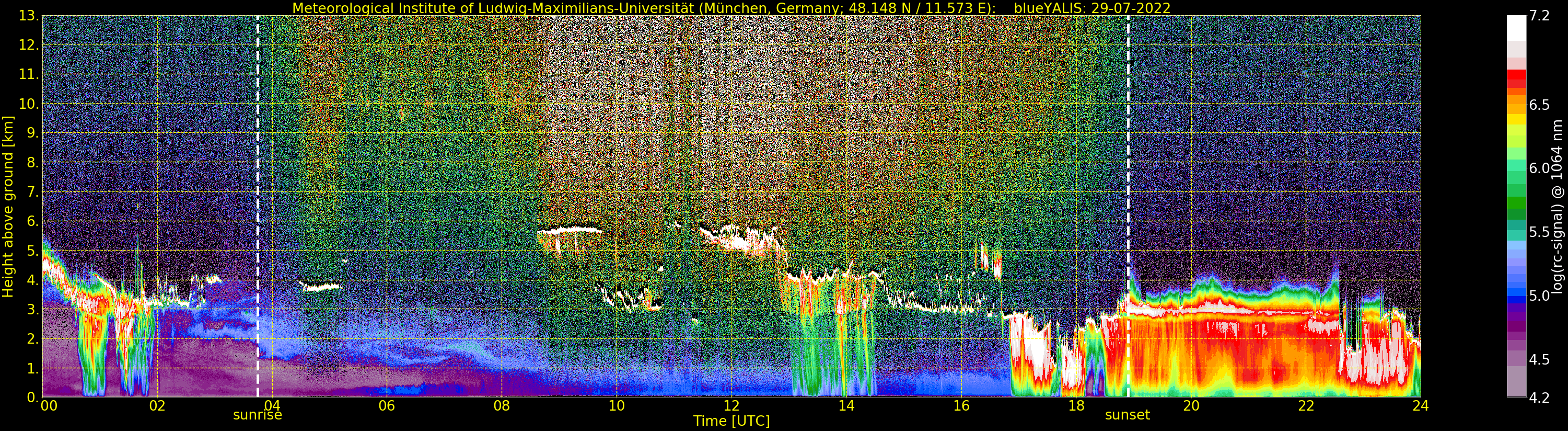
Task: Click the time tick label '08'
Action: (502, 406)
